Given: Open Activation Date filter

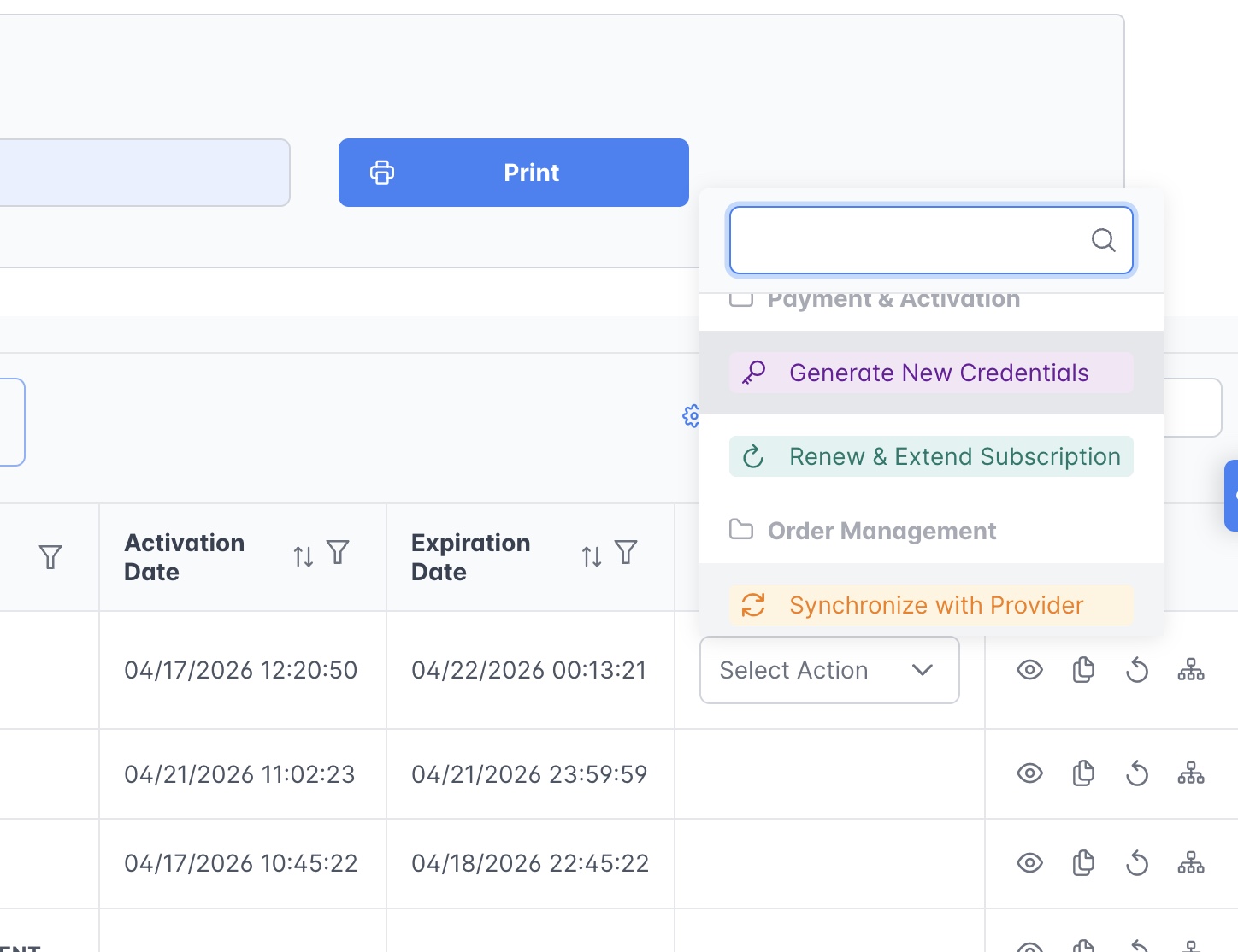Looking at the screenshot, I should tap(339, 553).
